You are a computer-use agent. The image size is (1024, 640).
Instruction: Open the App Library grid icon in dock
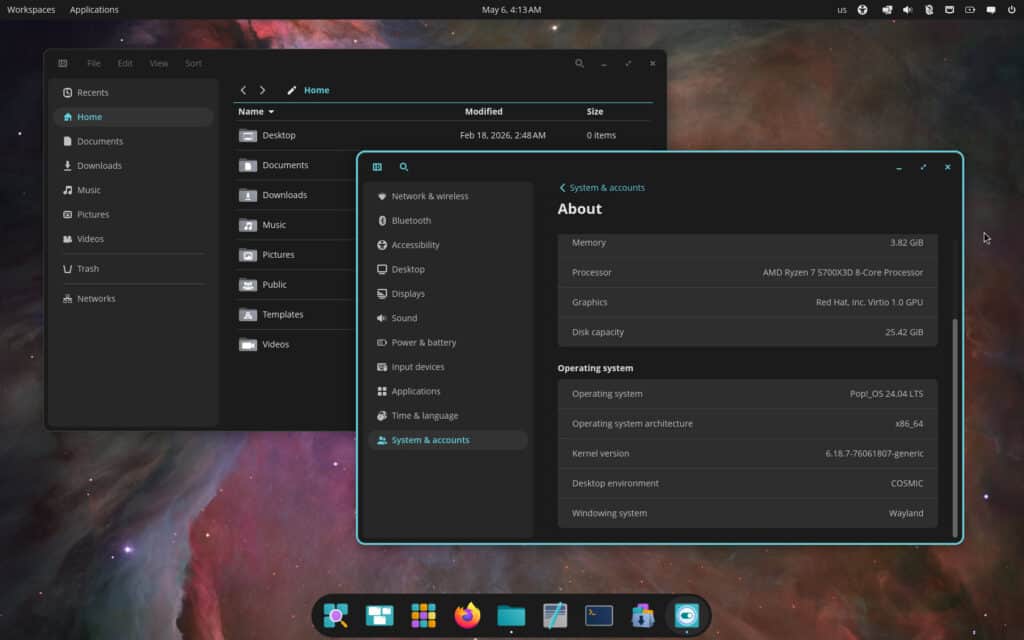(x=423, y=615)
